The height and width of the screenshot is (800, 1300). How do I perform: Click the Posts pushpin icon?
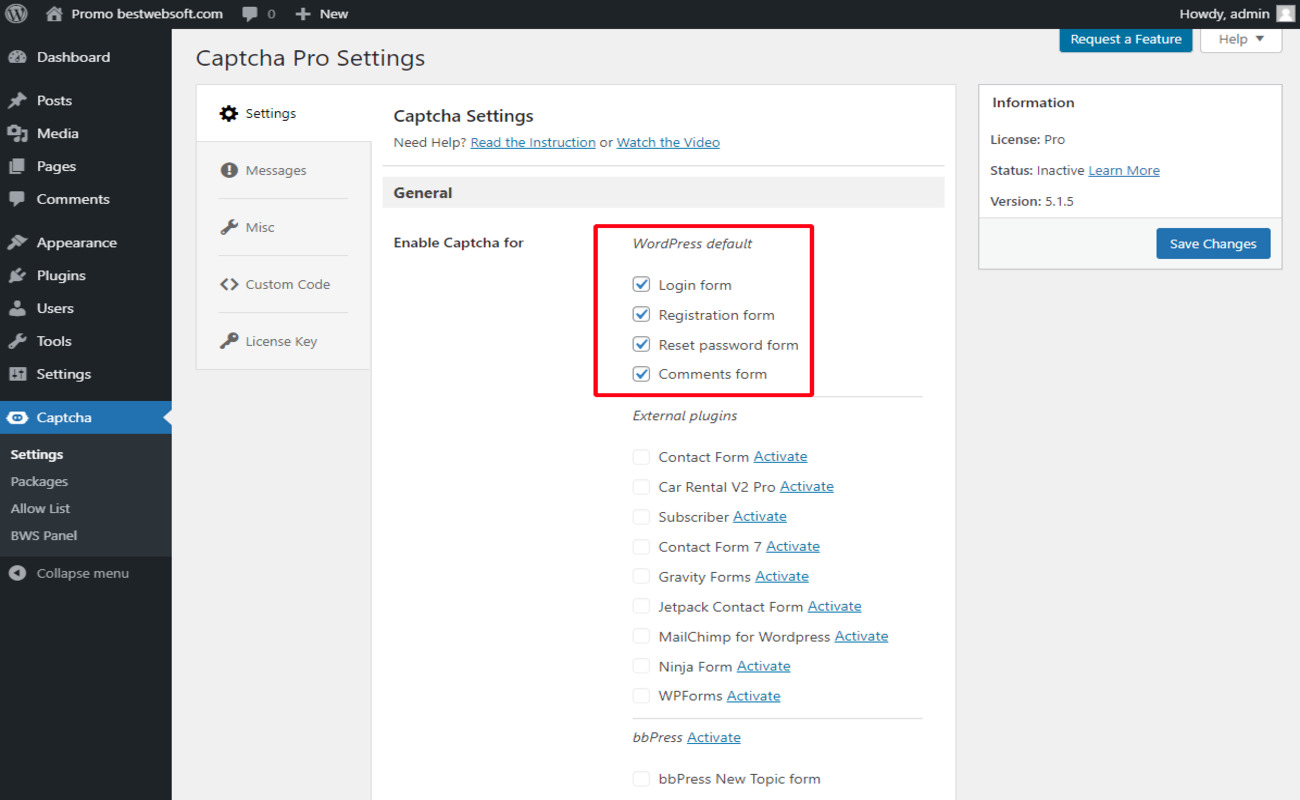click(17, 100)
